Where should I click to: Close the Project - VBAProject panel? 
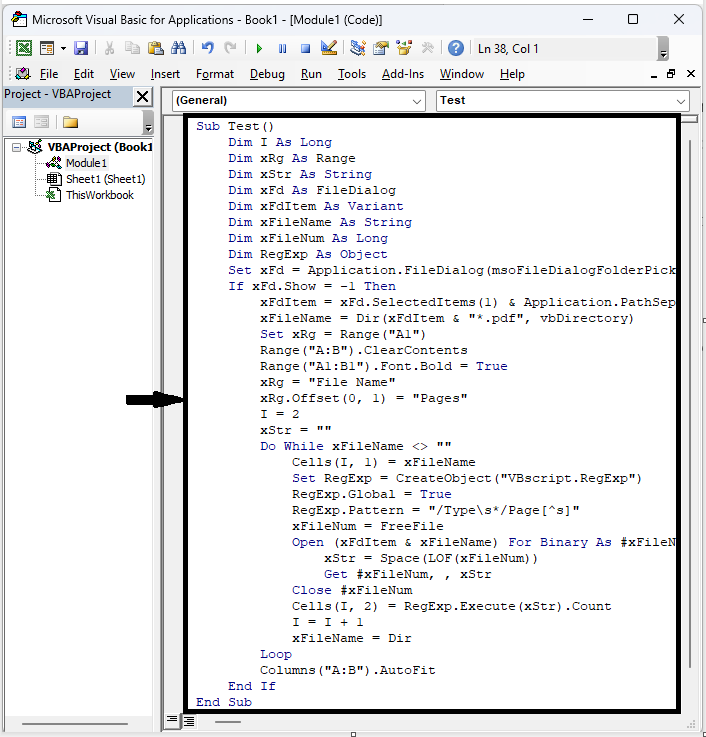coord(143,96)
